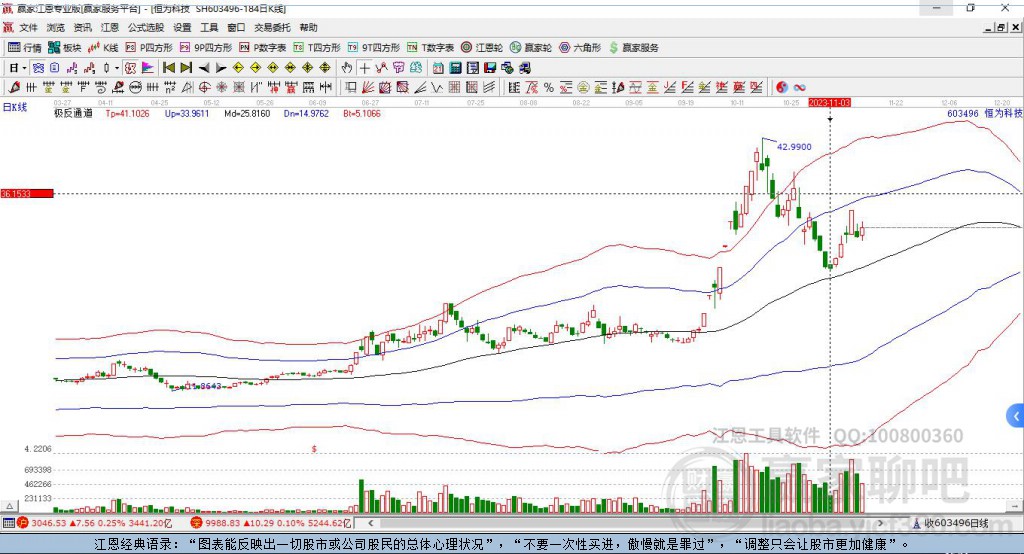Click the colored triangle flag icon

pyautogui.click(x=148, y=68)
